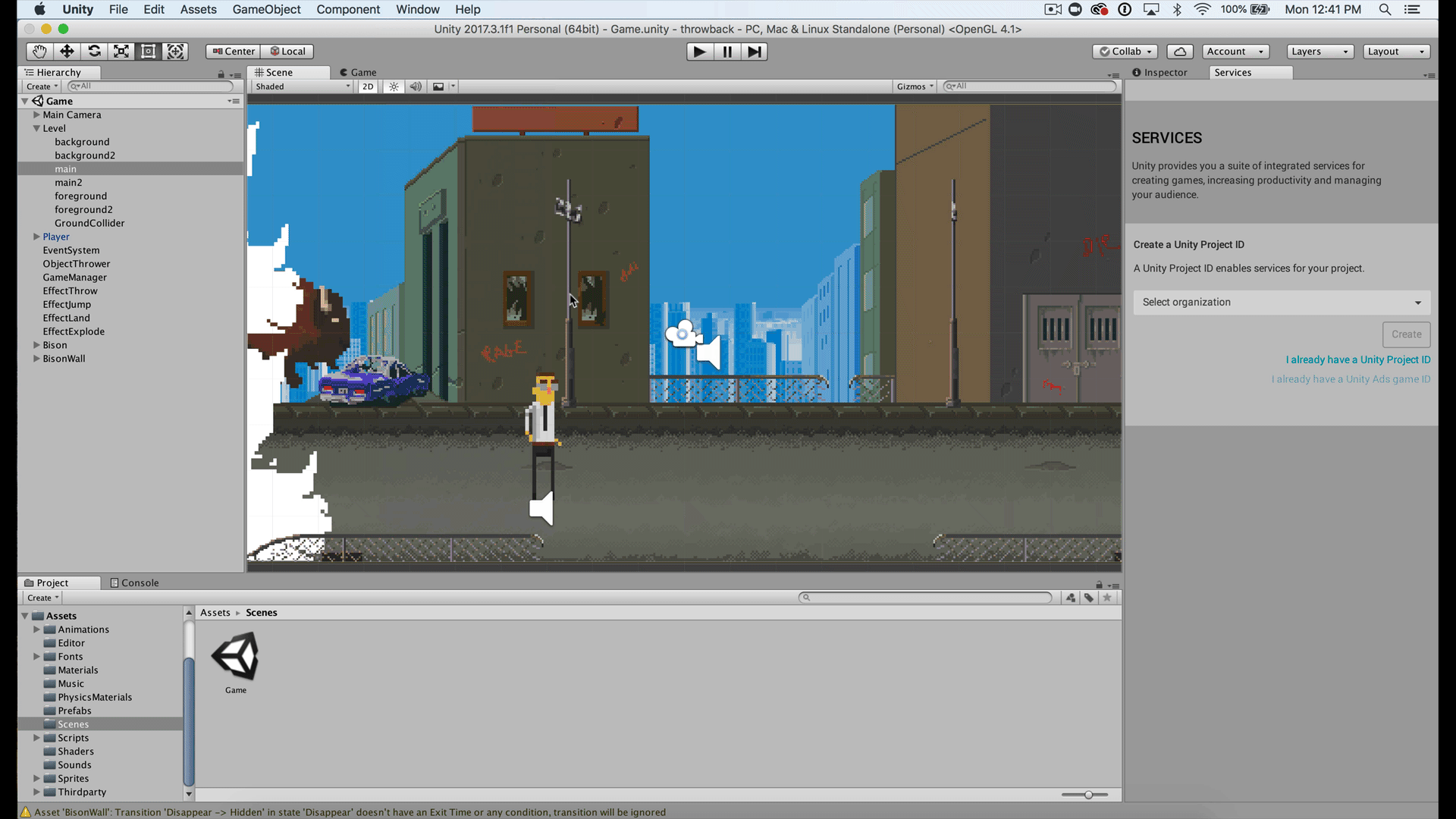Switch handle position from Center to Pivot
Viewport: 1456px width, 819px height.
click(233, 51)
